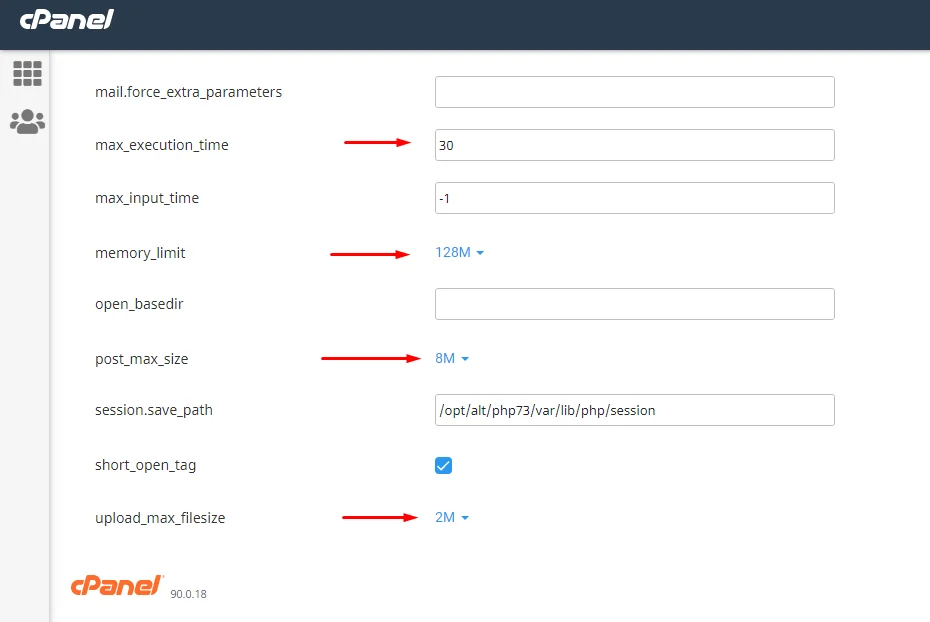This screenshot has height=622, width=930.
Task: Click the version number 90.0.18
Action: click(189, 594)
